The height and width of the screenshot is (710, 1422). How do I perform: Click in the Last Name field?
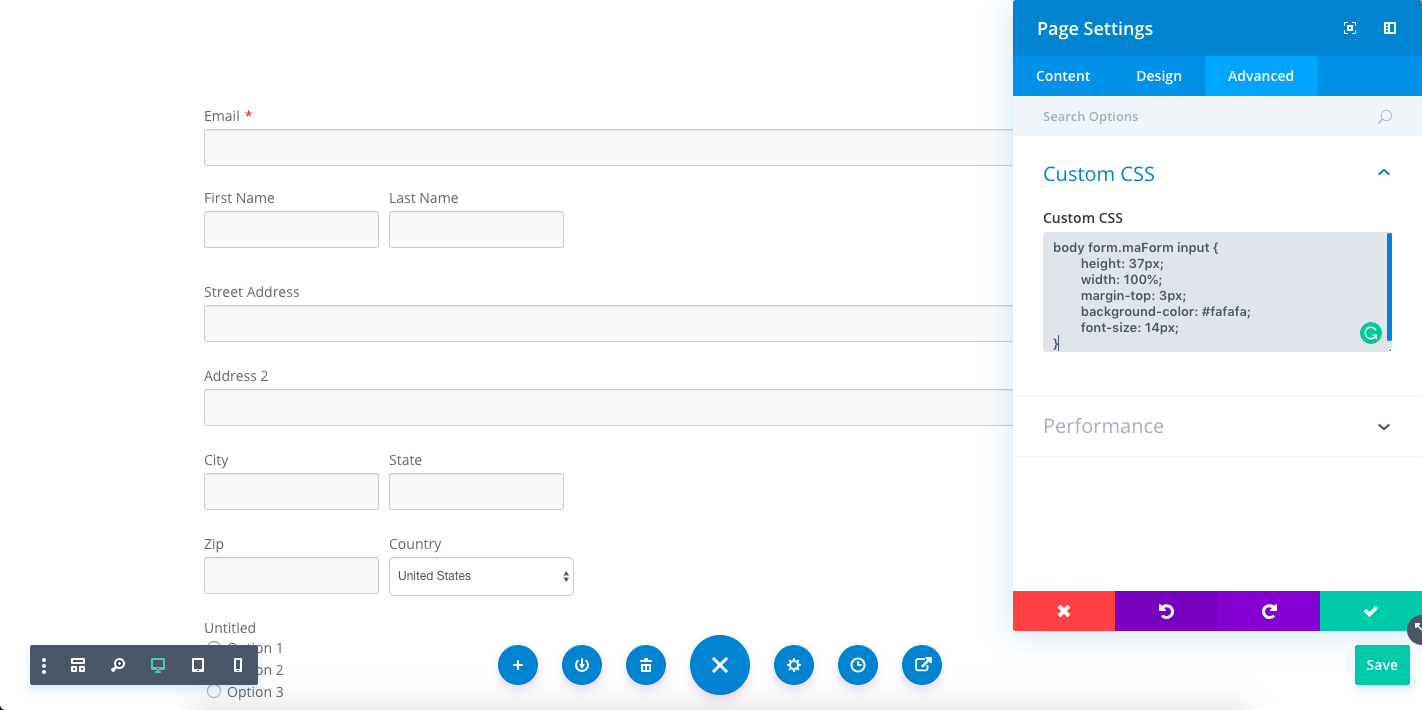click(x=476, y=229)
